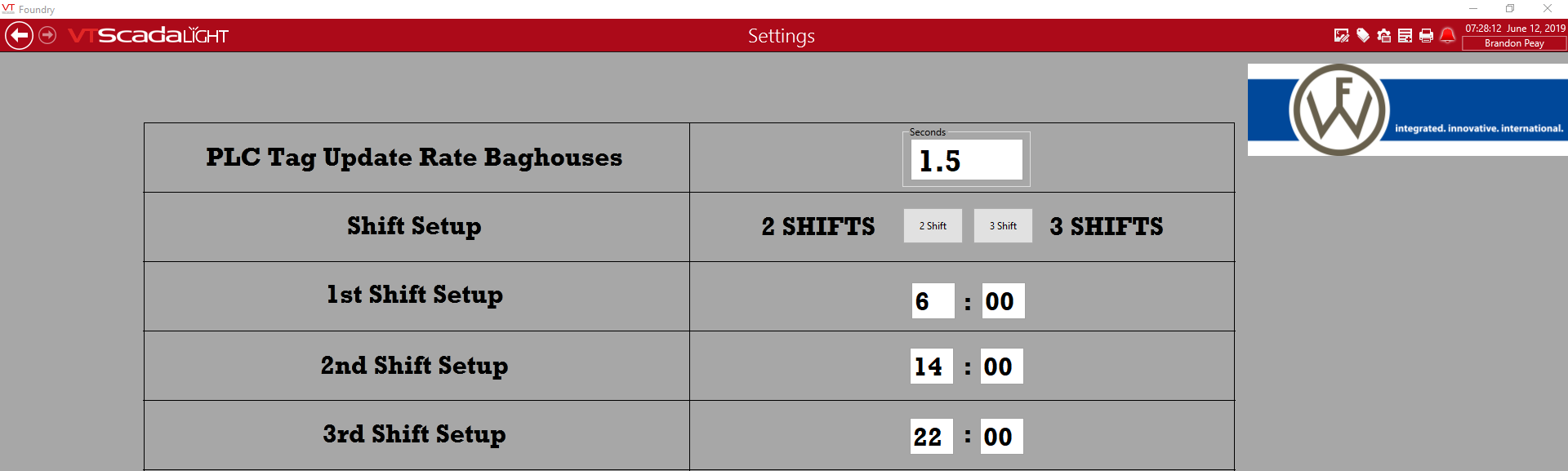Open the red alarm bell indicator
The image size is (1568, 471).
1447,35
